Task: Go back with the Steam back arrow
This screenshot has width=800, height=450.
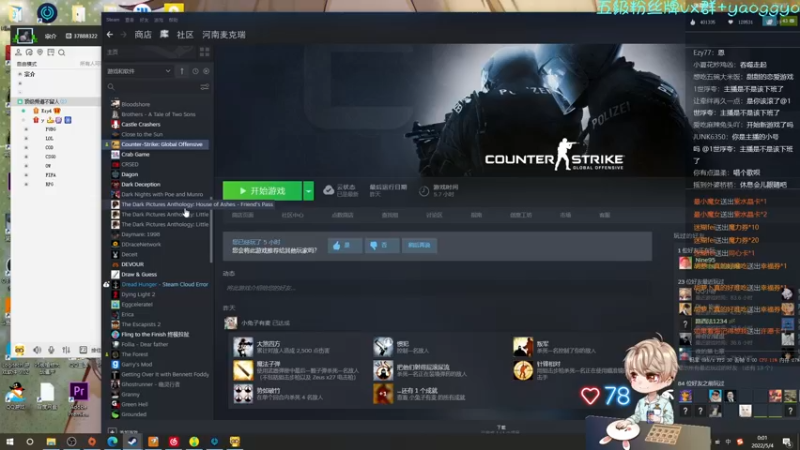Action: [x=110, y=35]
